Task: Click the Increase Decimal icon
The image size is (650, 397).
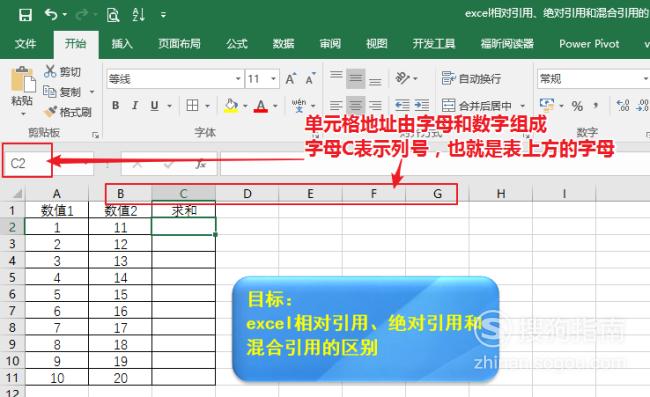Action: pyautogui.click(x=622, y=105)
